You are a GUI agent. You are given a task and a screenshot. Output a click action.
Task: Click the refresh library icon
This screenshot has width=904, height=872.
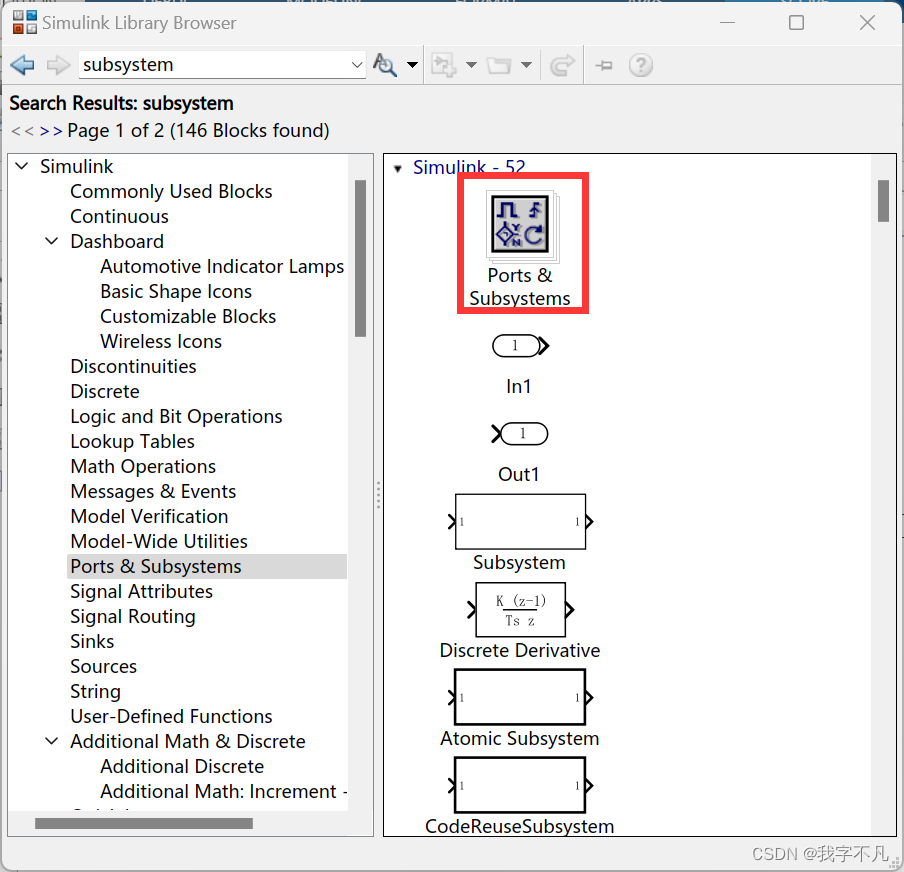coord(562,65)
